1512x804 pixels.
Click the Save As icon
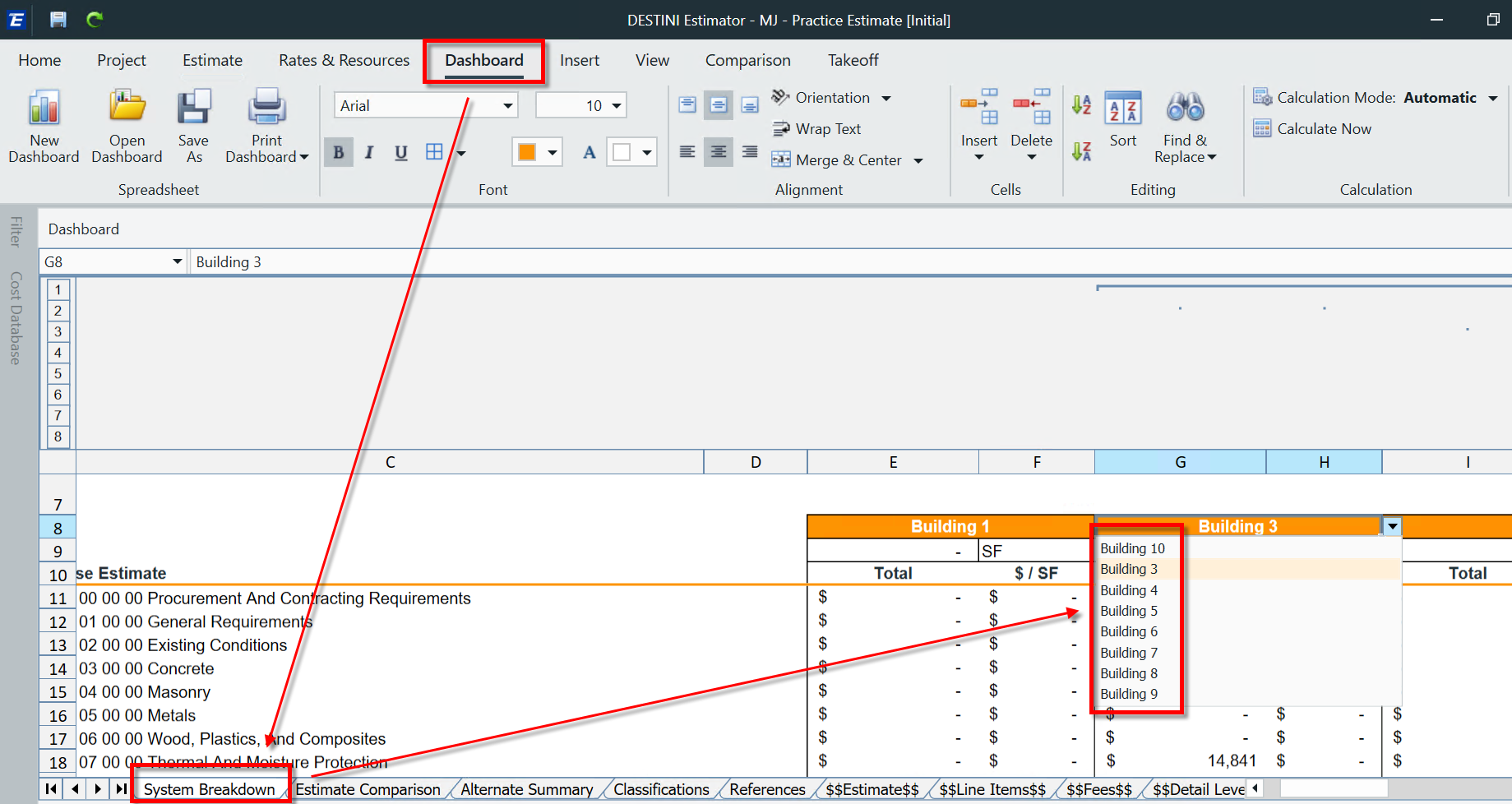(x=193, y=108)
